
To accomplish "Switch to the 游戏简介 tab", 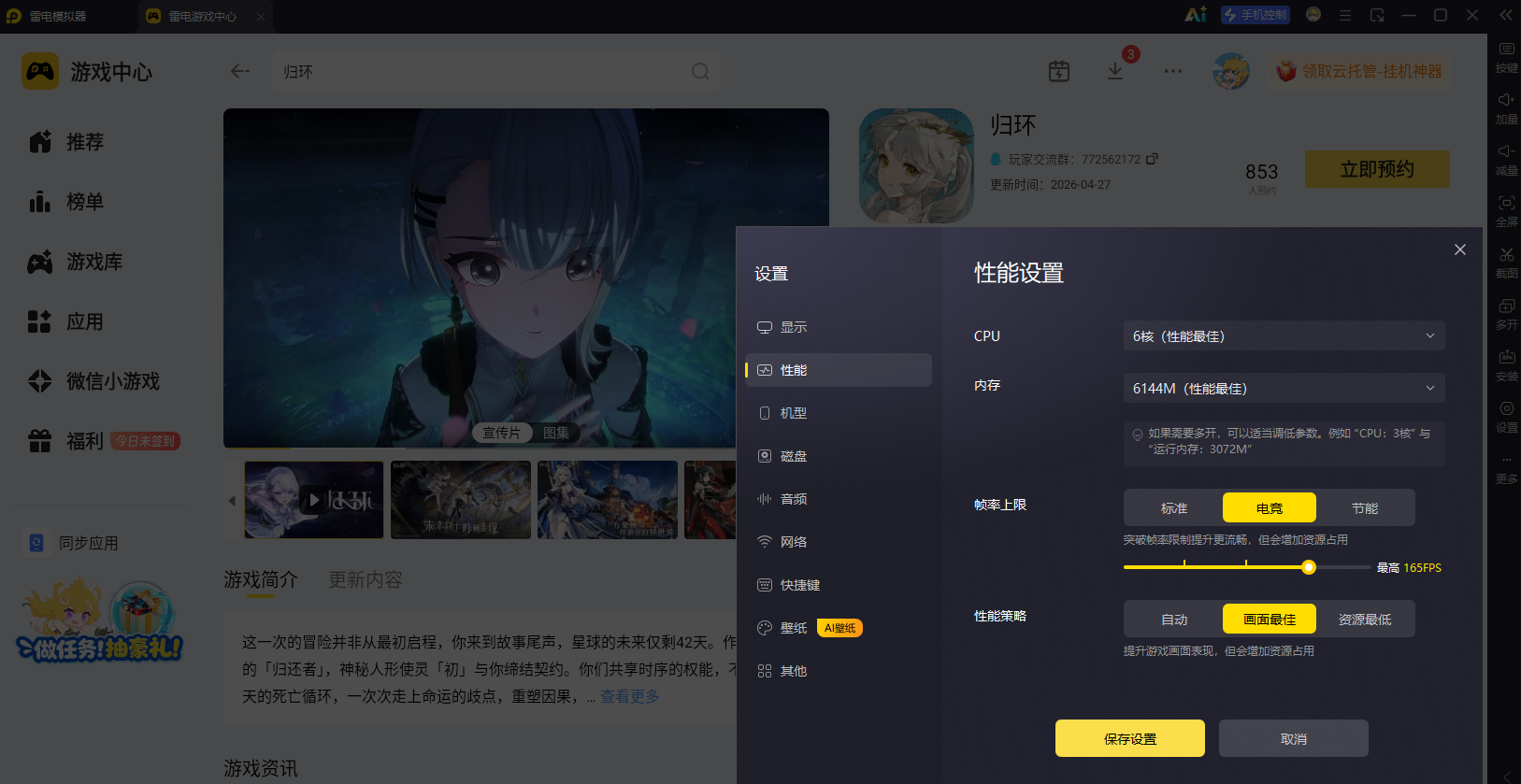I will 261,580.
